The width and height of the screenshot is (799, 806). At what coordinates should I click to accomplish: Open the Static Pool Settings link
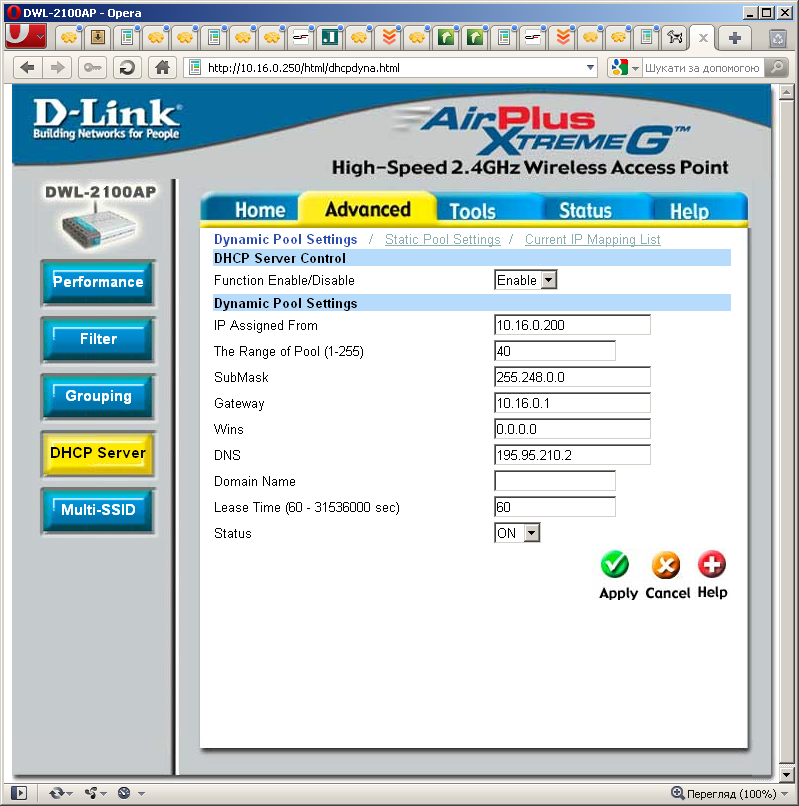443,240
